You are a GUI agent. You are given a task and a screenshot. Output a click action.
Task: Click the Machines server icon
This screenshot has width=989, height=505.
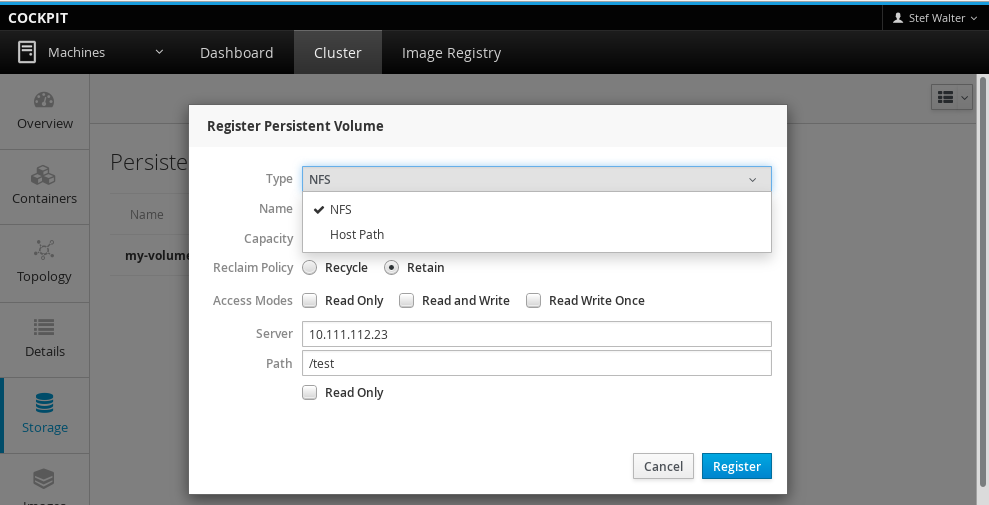pos(27,53)
